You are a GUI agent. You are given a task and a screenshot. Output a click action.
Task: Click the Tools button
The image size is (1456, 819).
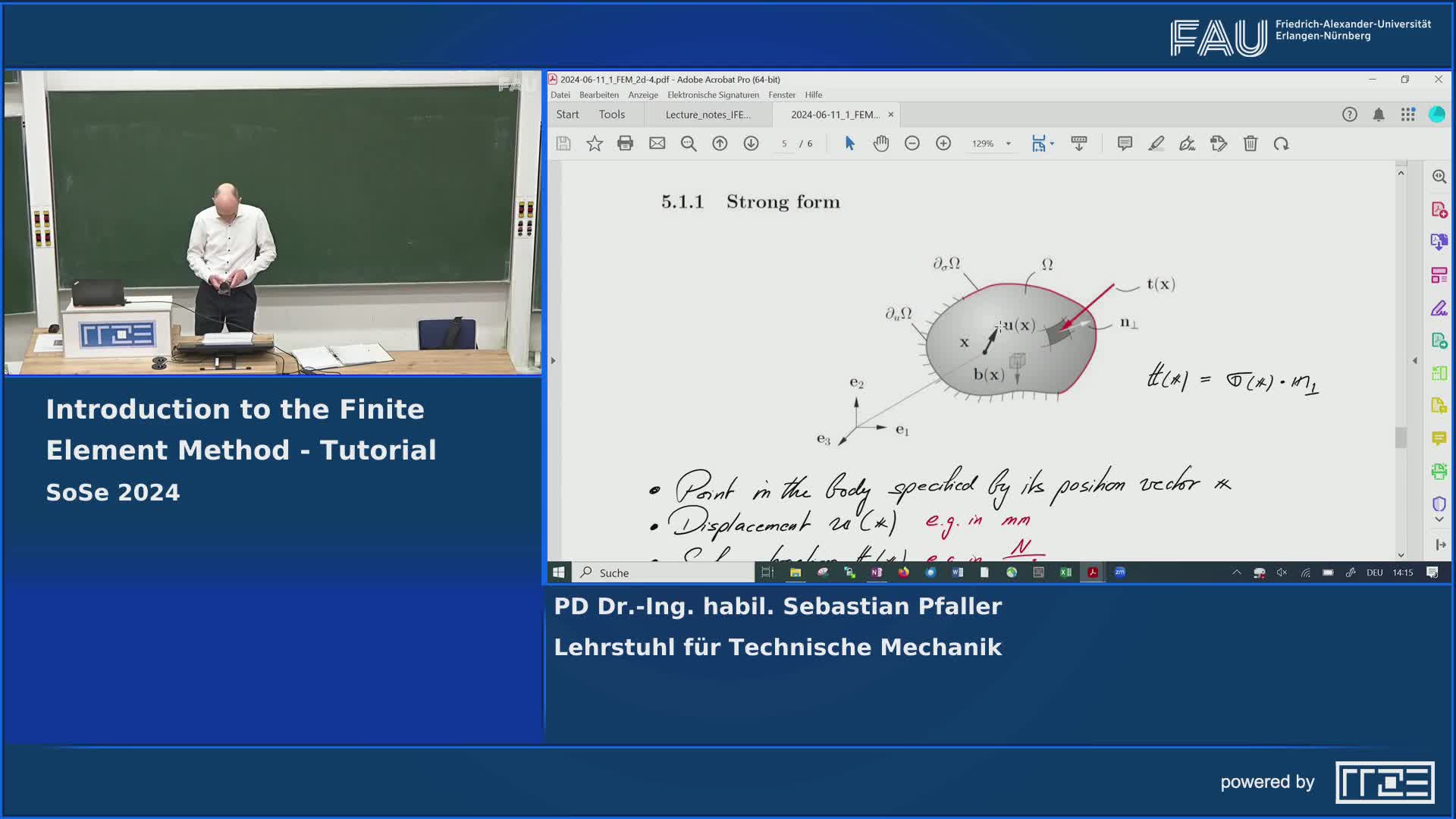pos(611,115)
